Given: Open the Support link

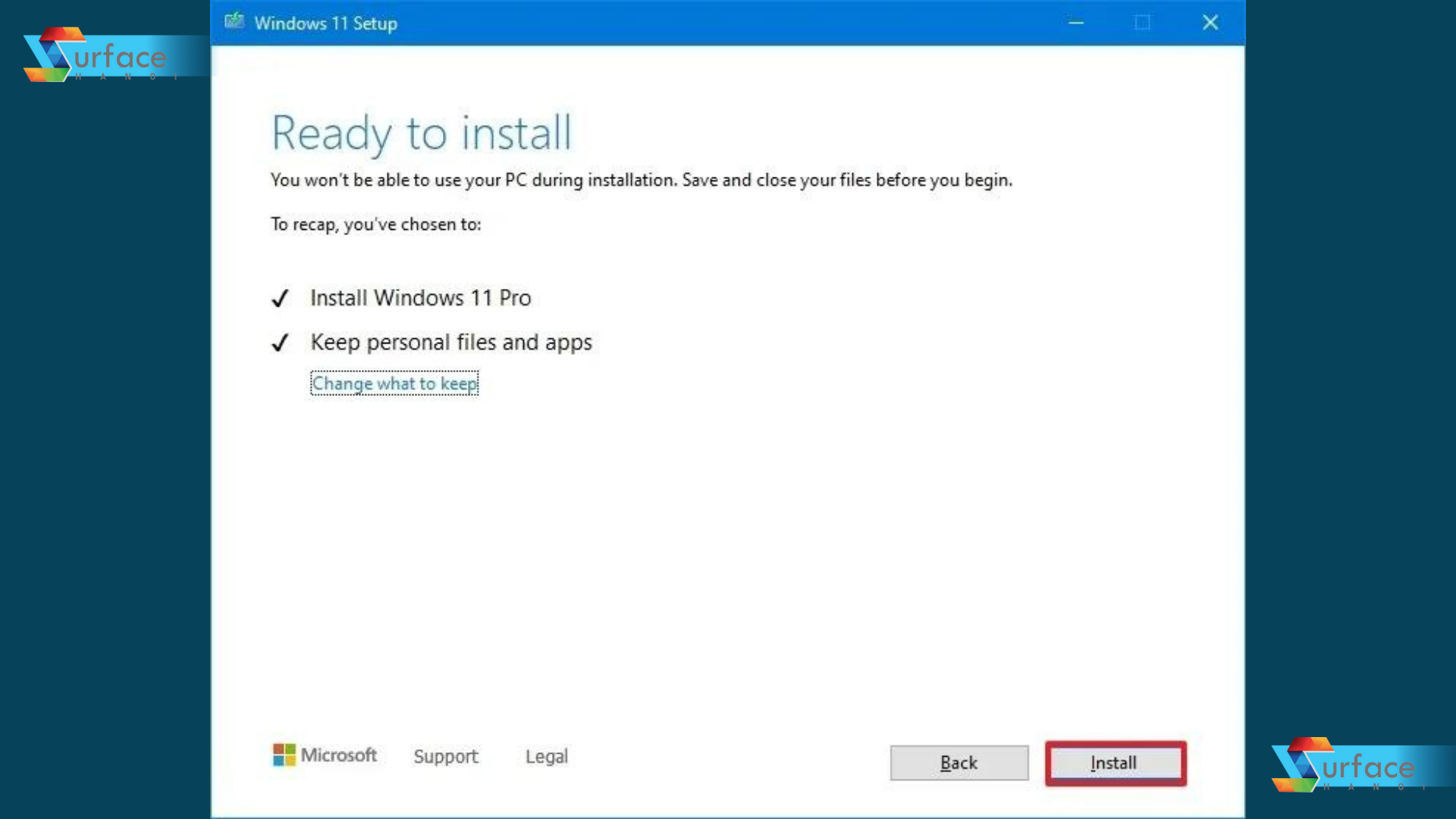Looking at the screenshot, I should click(x=446, y=756).
